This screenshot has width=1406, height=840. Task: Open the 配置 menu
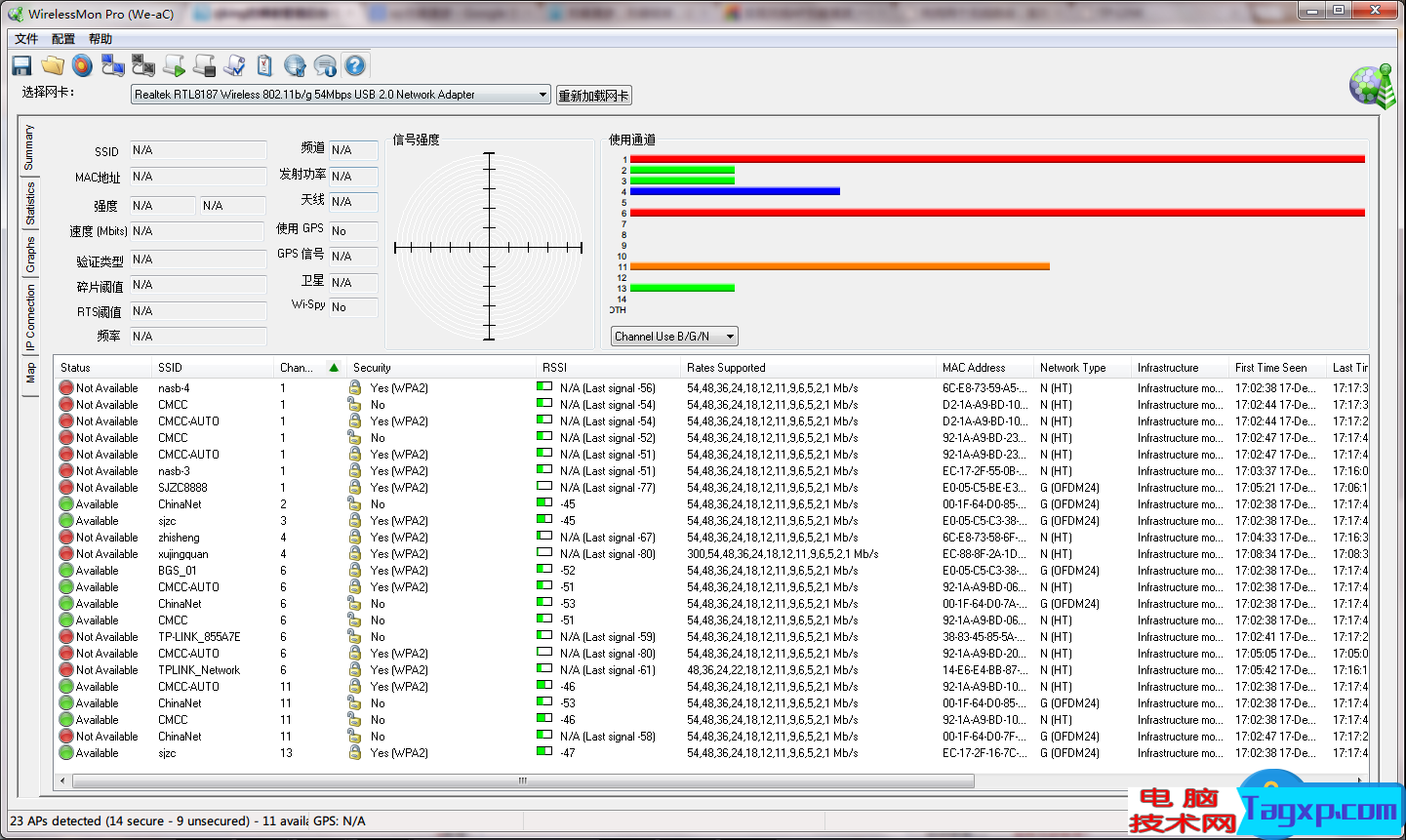click(x=63, y=39)
